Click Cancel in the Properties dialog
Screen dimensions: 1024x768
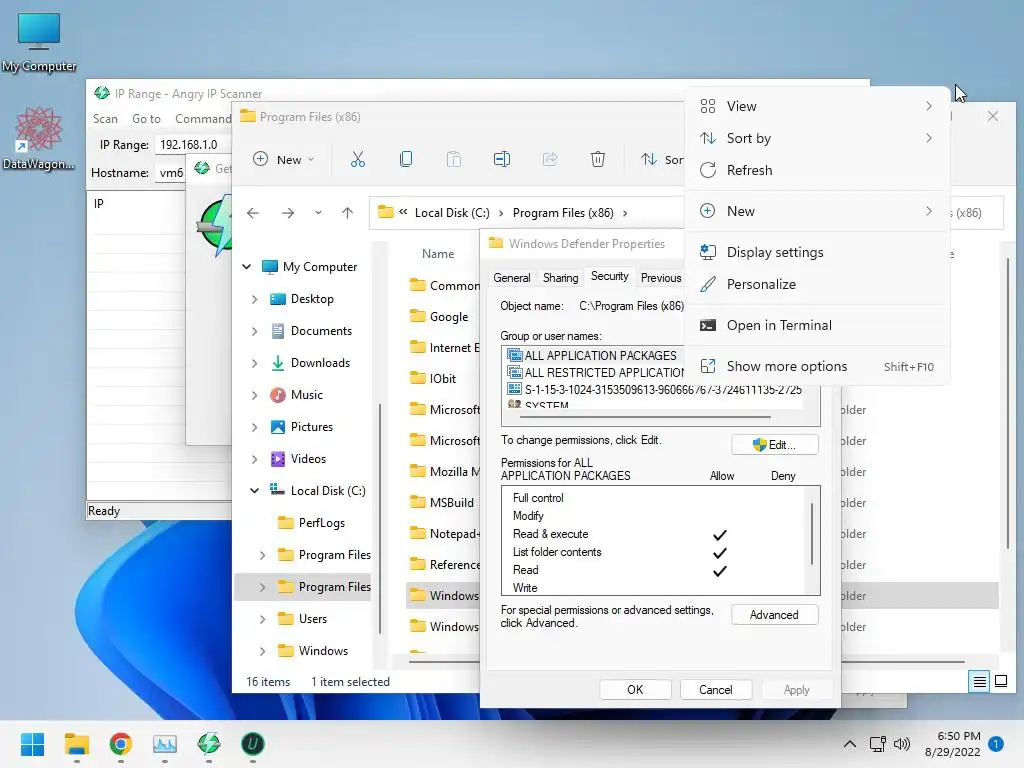click(x=715, y=690)
